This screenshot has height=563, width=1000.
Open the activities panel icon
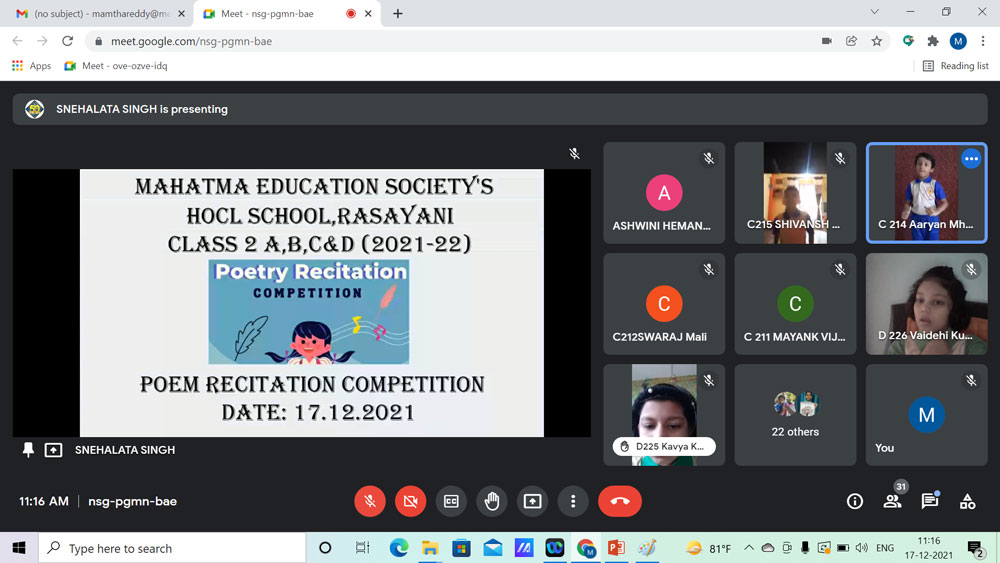[967, 501]
